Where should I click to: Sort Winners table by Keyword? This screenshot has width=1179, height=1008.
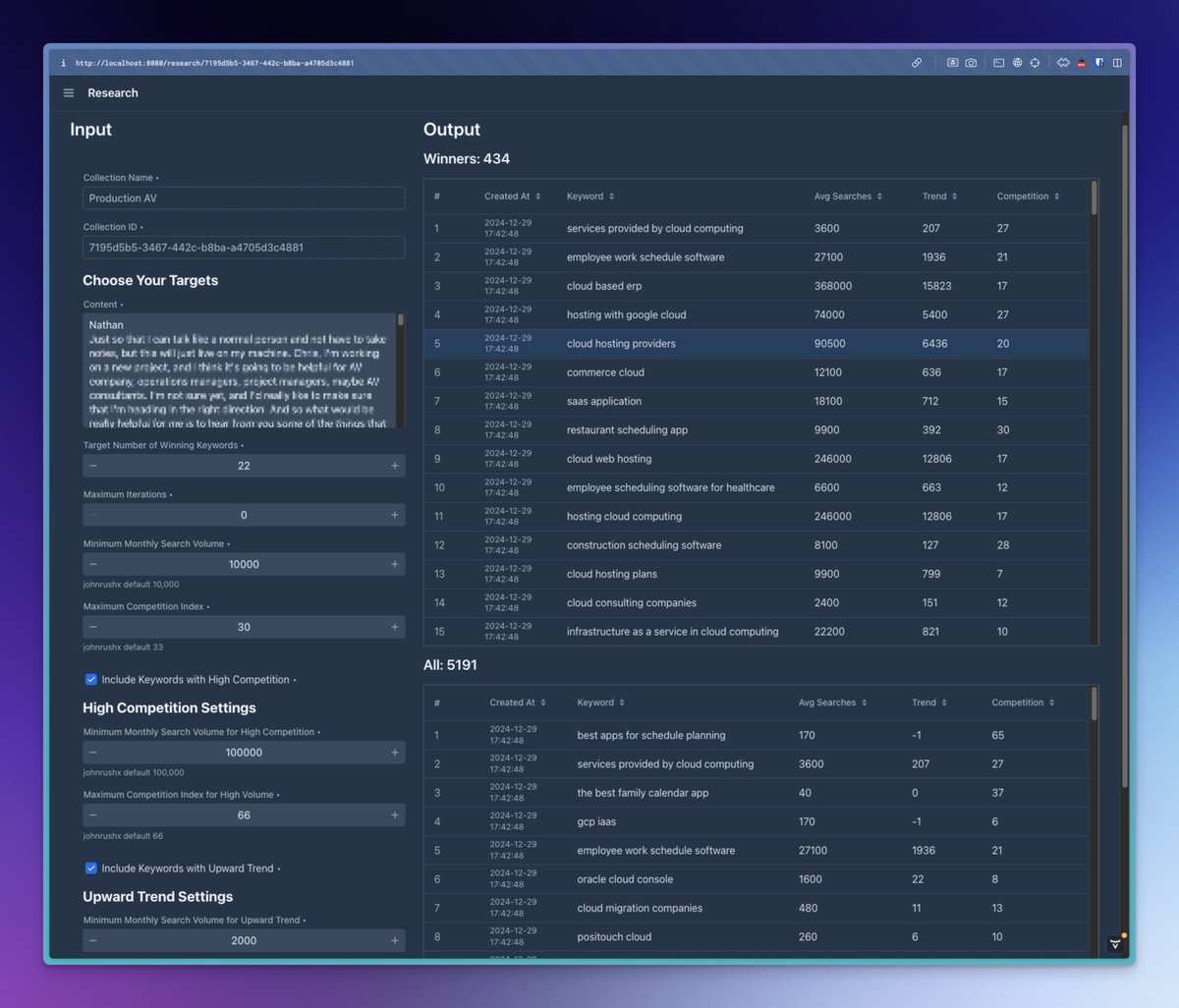click(x=590, y=196)
